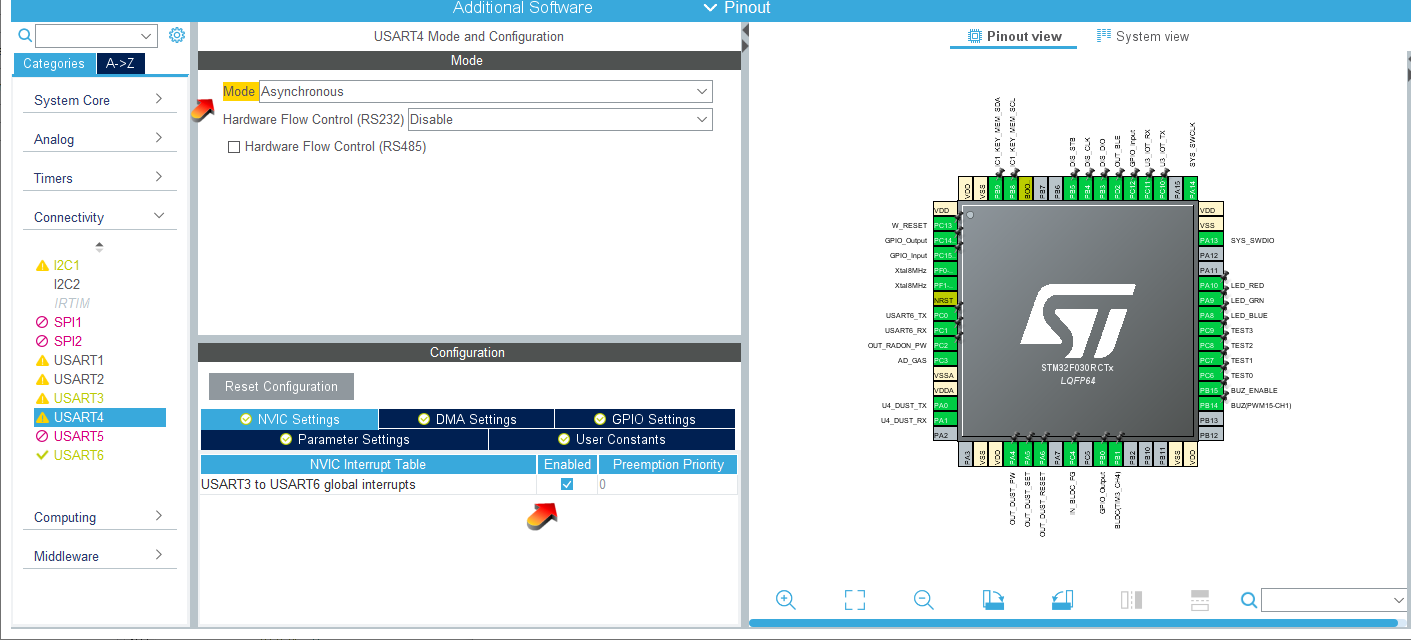Open the DMA Settings tab
The width and height of the screenshot is (1411, 640).
[x=467, y=419]
